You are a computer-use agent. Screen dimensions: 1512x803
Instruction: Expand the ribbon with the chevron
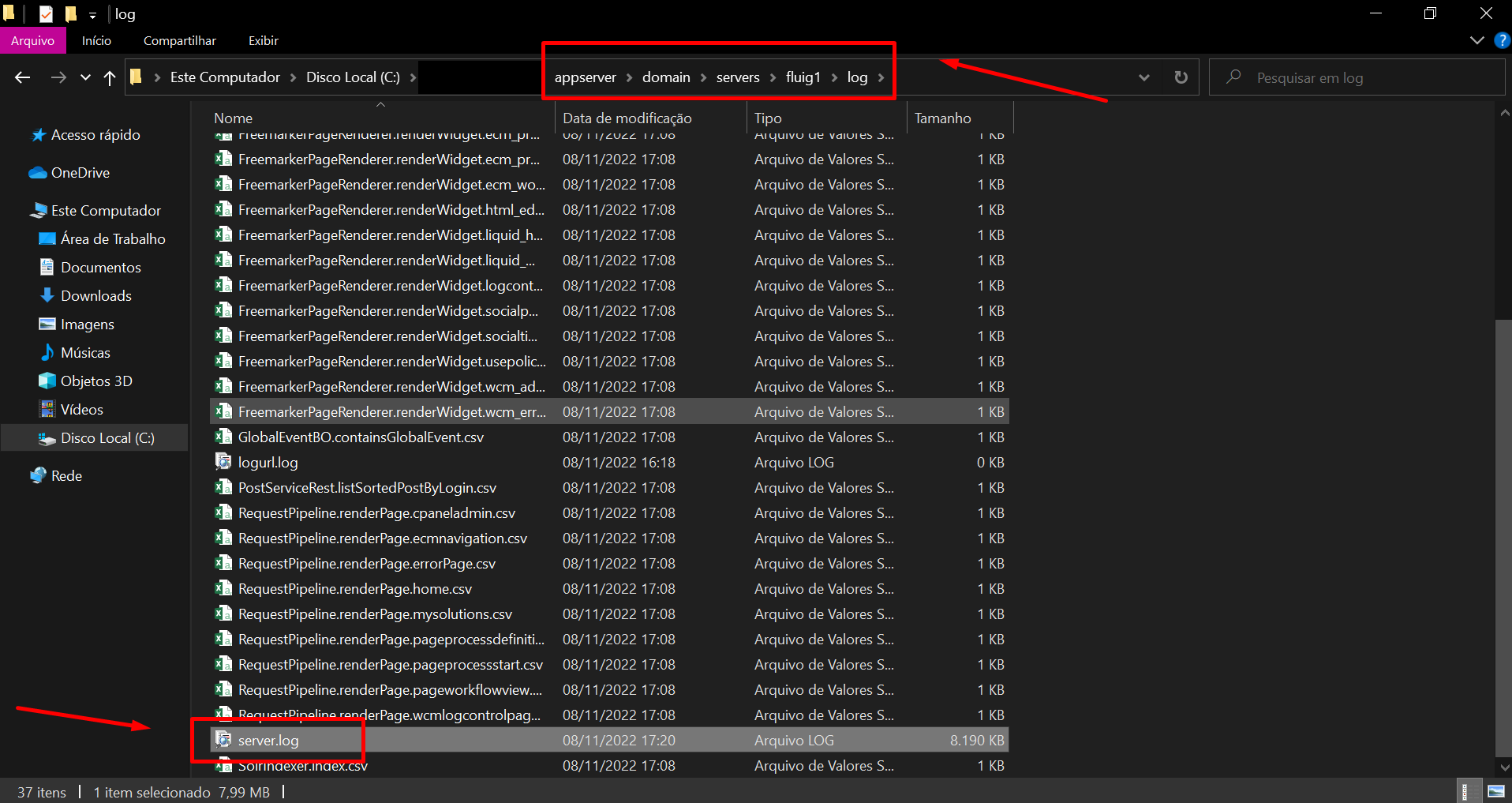point(1477,40)
